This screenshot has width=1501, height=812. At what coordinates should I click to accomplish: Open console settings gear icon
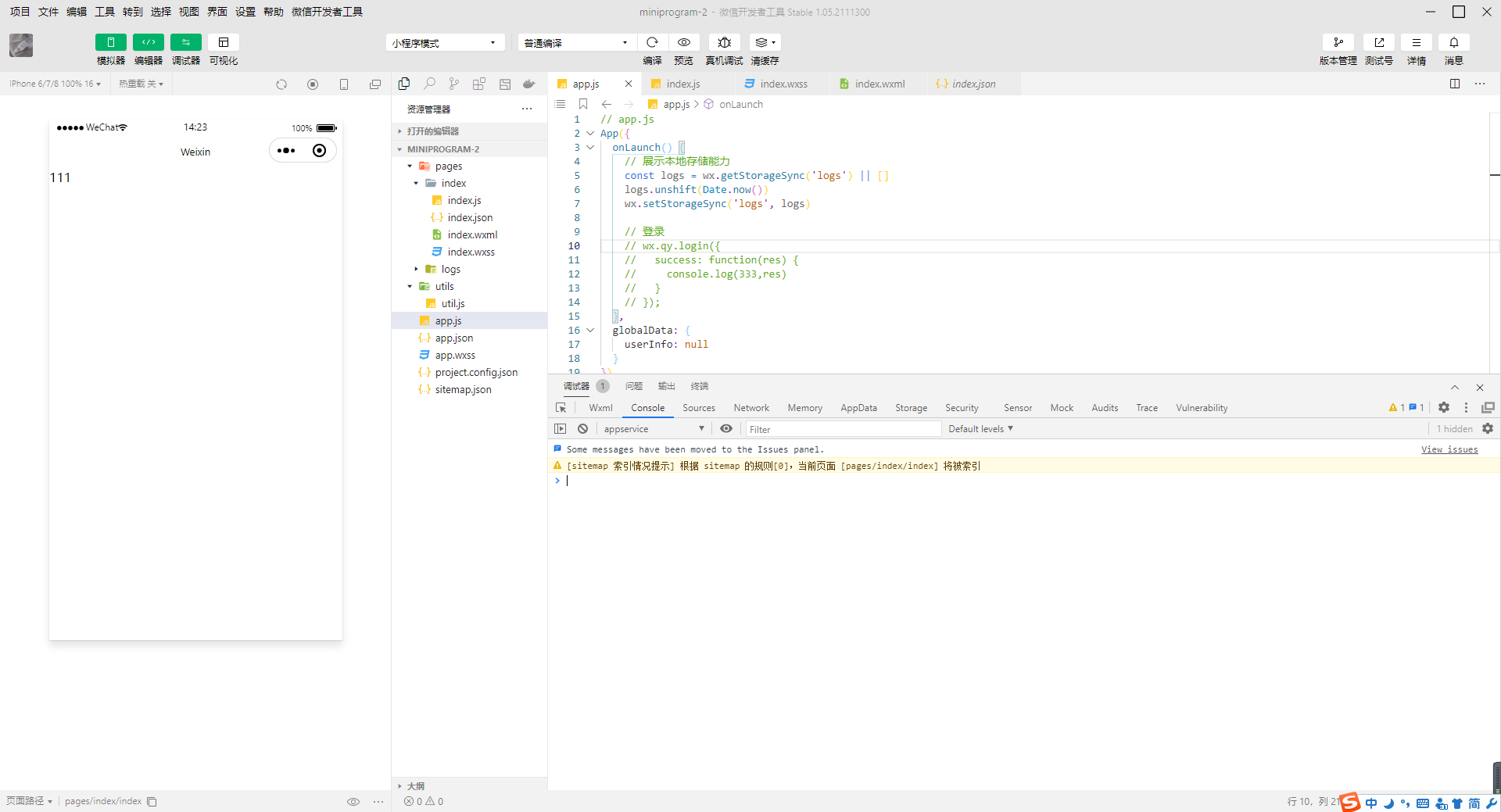click(1487, 428)
